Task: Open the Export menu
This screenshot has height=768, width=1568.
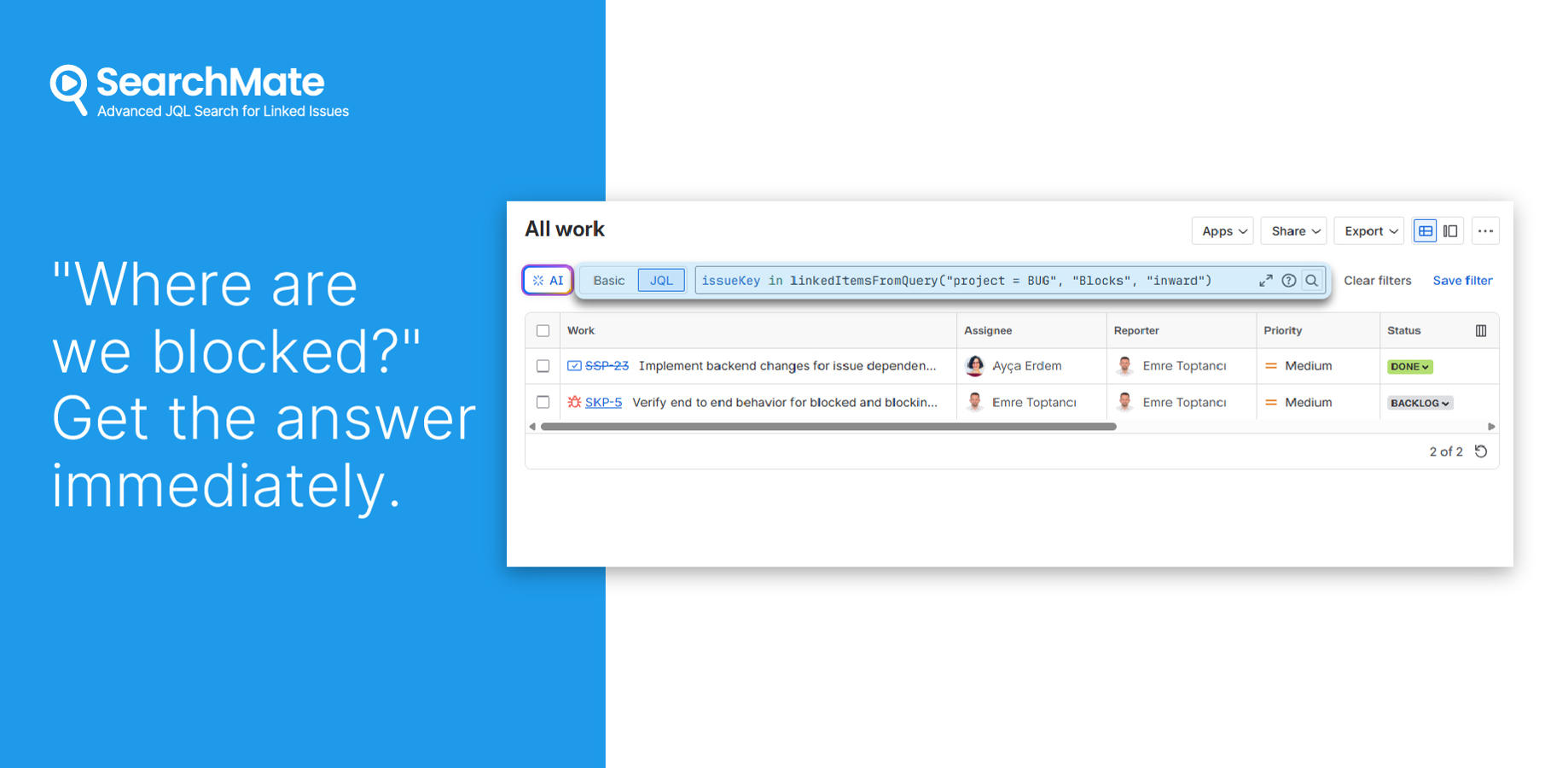Action: click(1368, 230)
